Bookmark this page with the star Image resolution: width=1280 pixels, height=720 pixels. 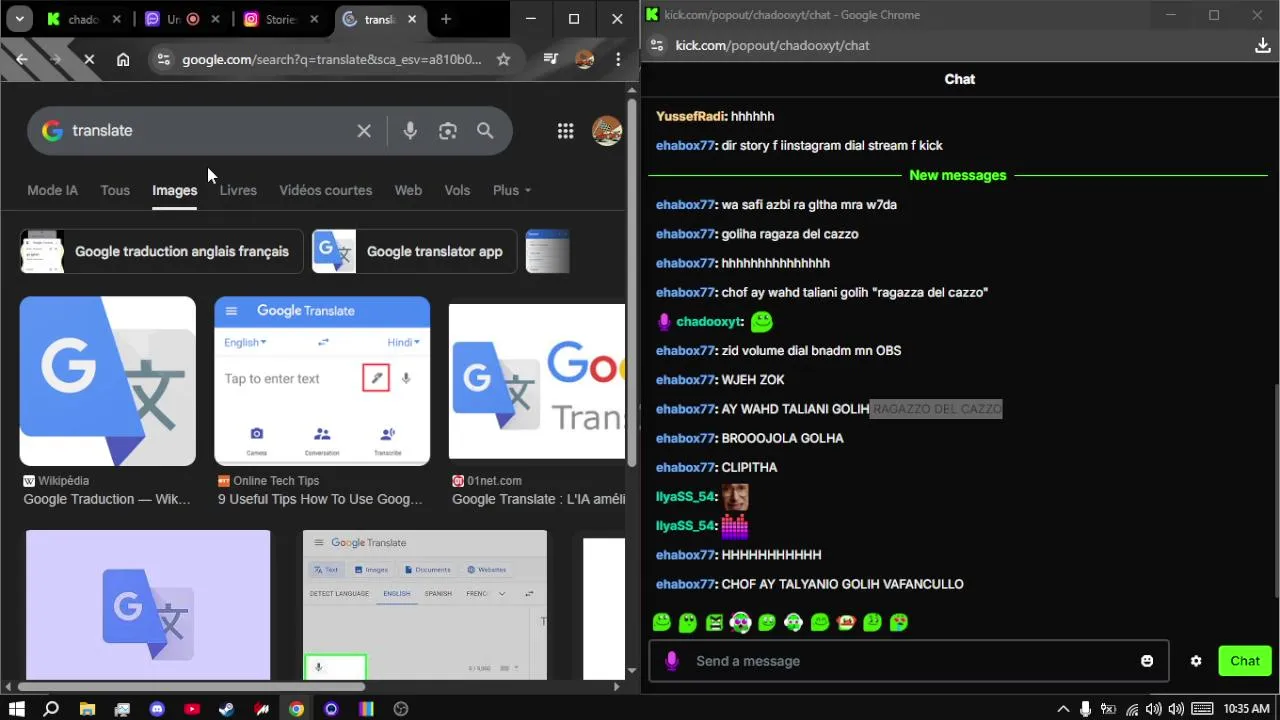coord(504,59)
